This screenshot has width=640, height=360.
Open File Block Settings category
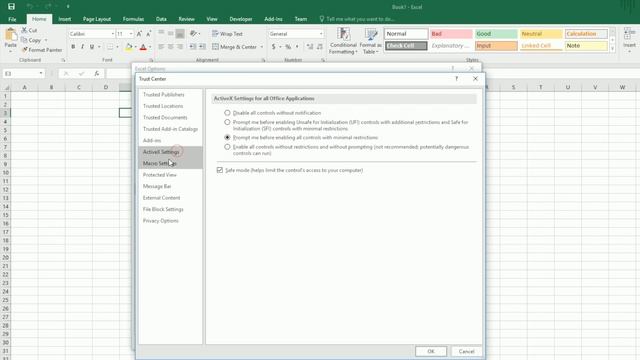tap(170, 209)
